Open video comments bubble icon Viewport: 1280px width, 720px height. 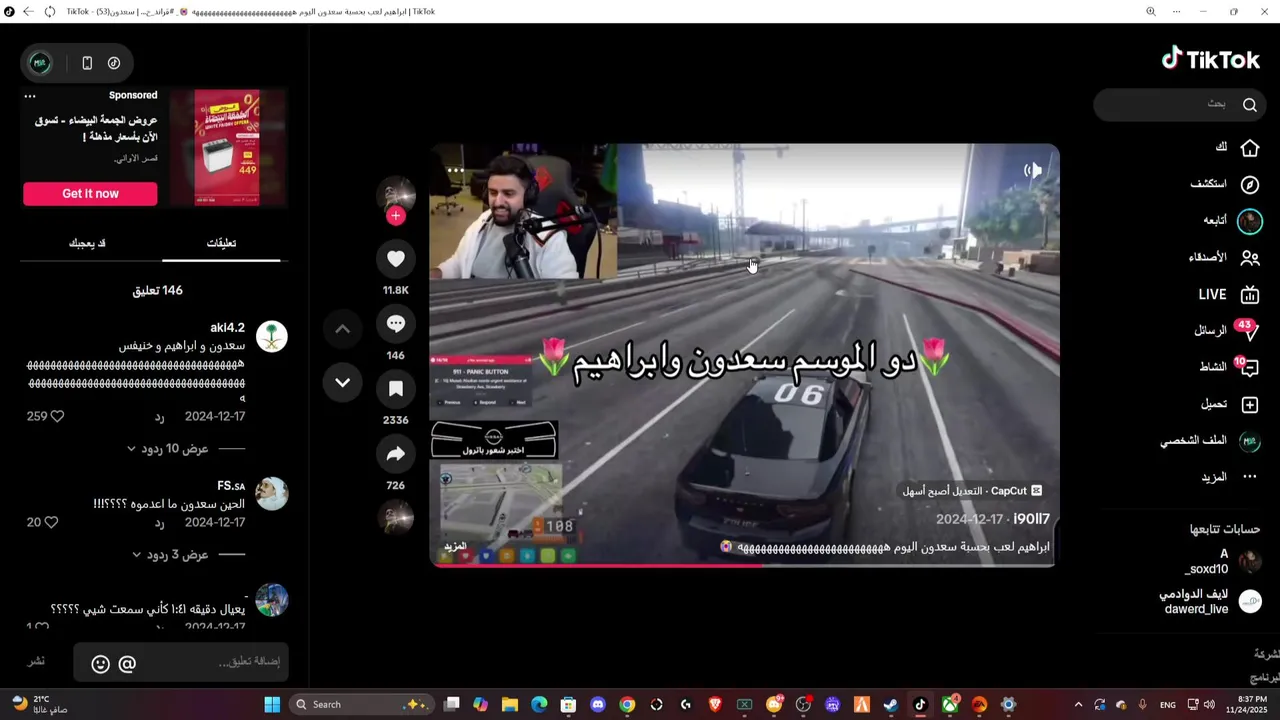(396, 324)
